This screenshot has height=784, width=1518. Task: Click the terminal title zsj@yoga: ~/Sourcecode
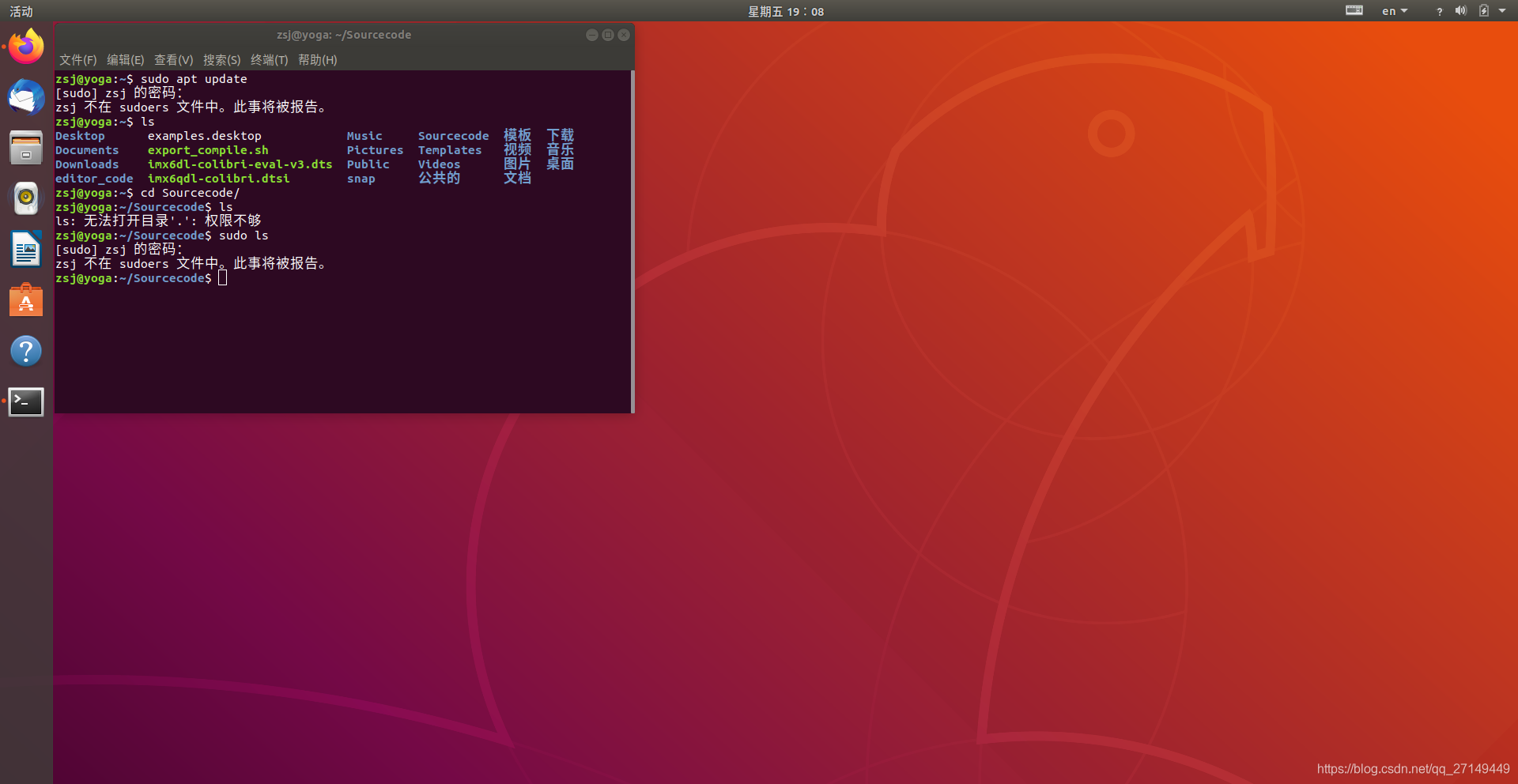(344, 35)
